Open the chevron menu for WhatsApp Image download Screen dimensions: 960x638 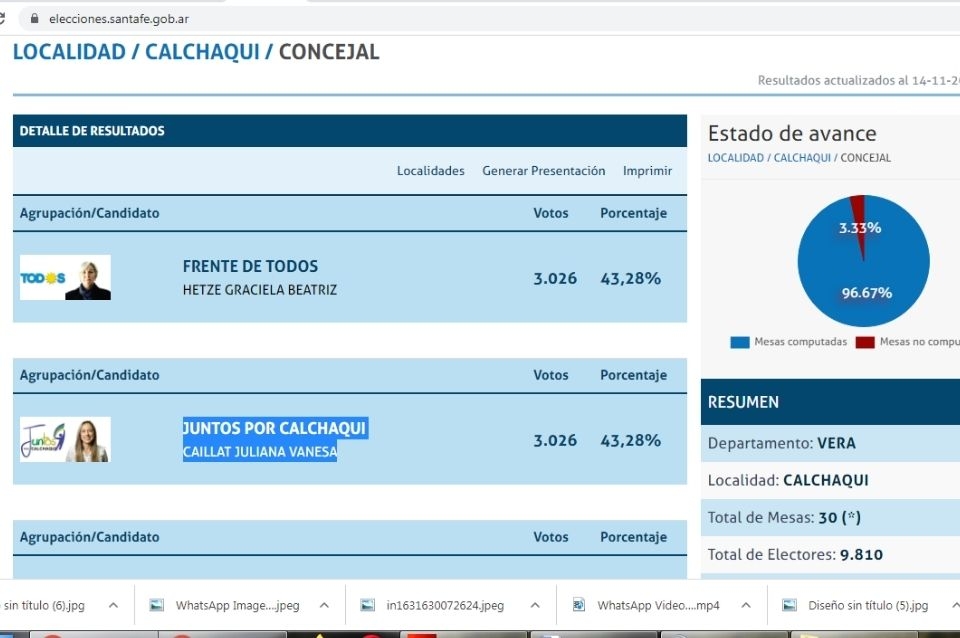324,605
